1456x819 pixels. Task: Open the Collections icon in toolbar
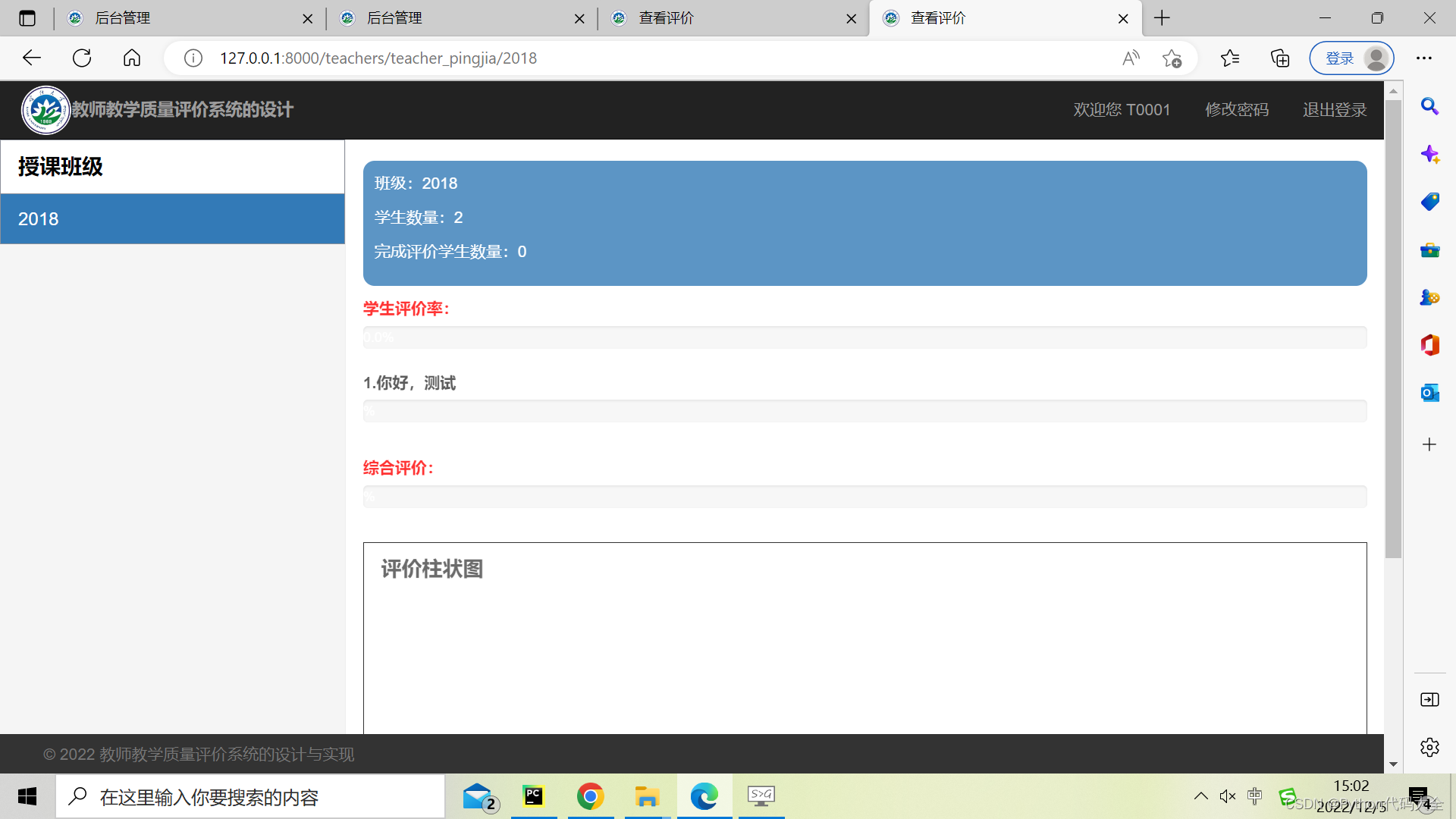pos(1280,58)
